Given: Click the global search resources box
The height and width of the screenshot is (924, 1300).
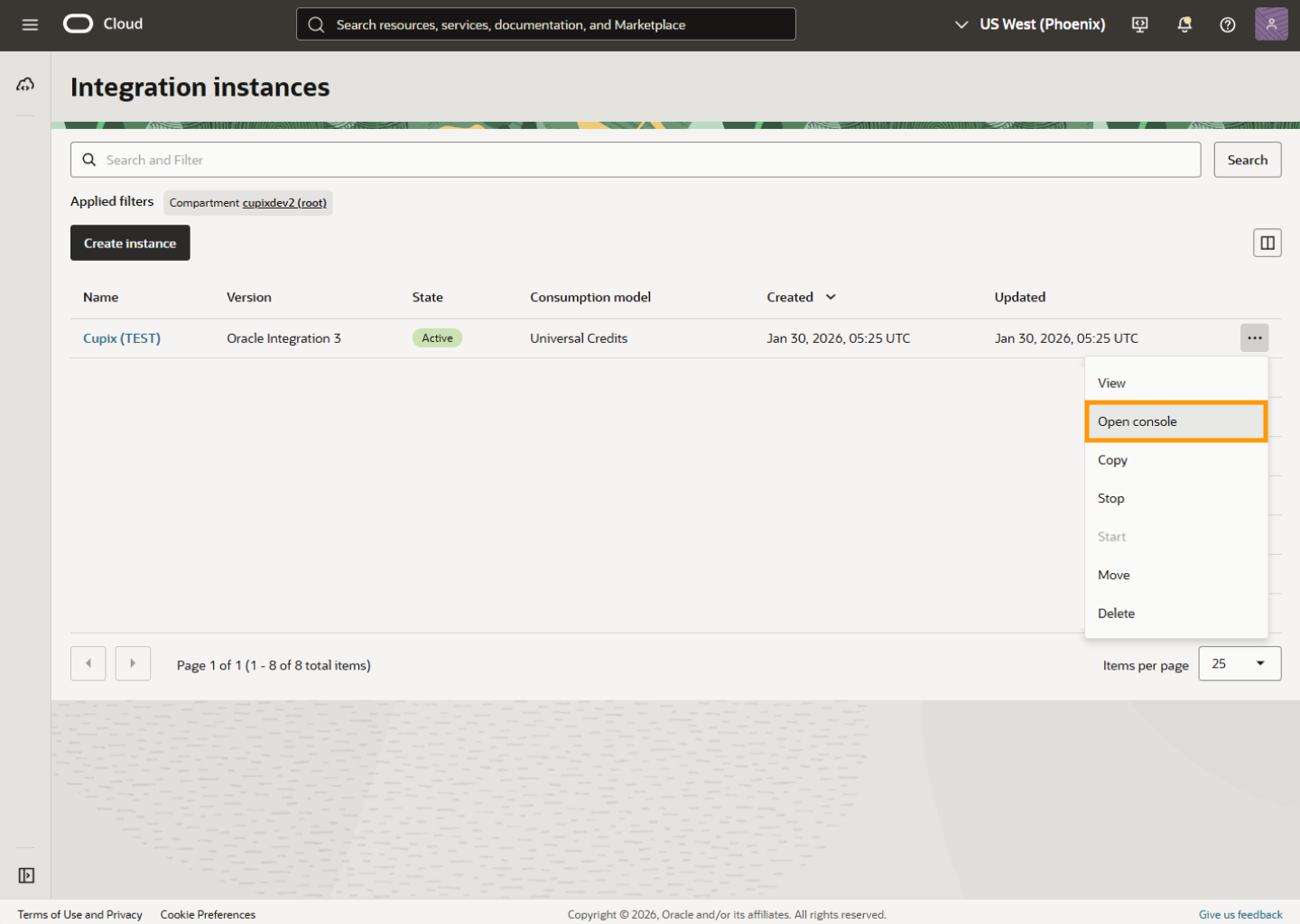Looking at the screenshot, I should coord(546,24).
